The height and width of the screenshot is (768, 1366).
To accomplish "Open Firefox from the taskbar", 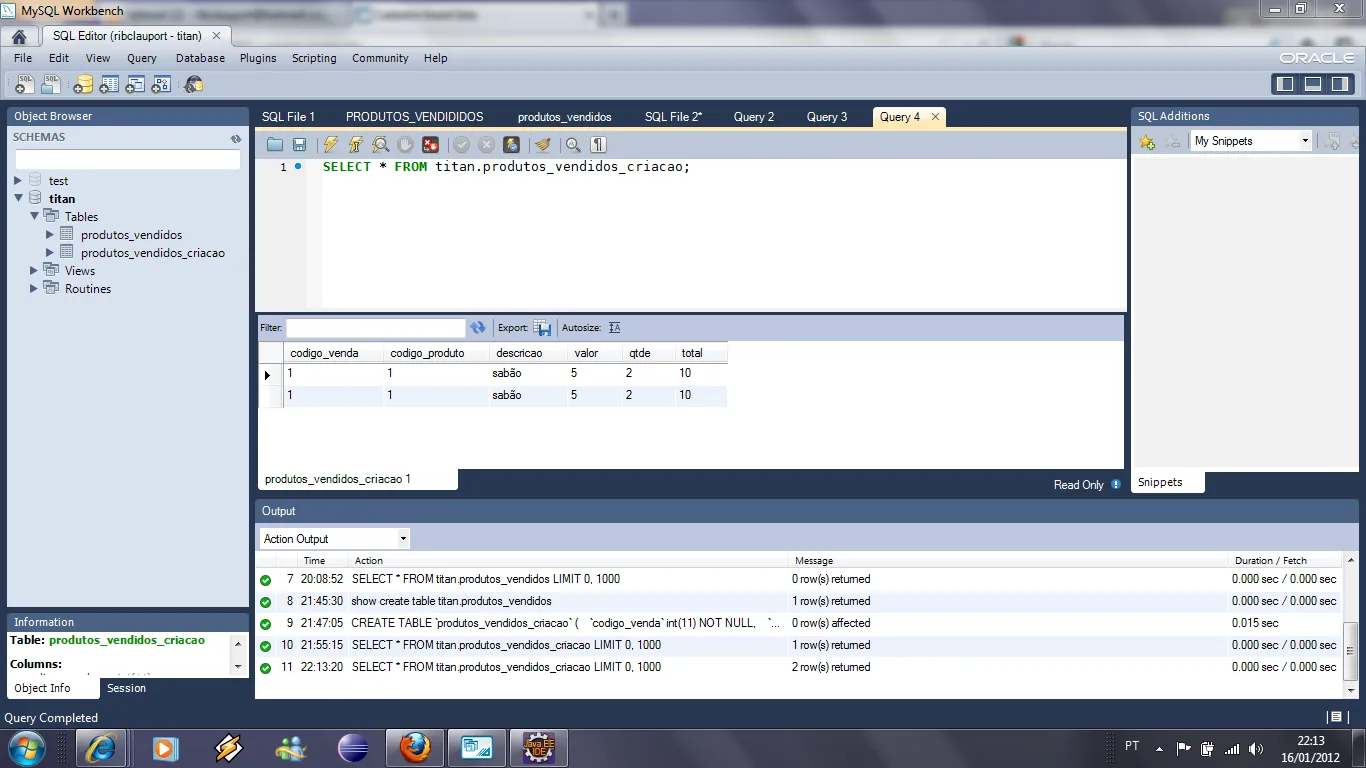I will point(414,748).
